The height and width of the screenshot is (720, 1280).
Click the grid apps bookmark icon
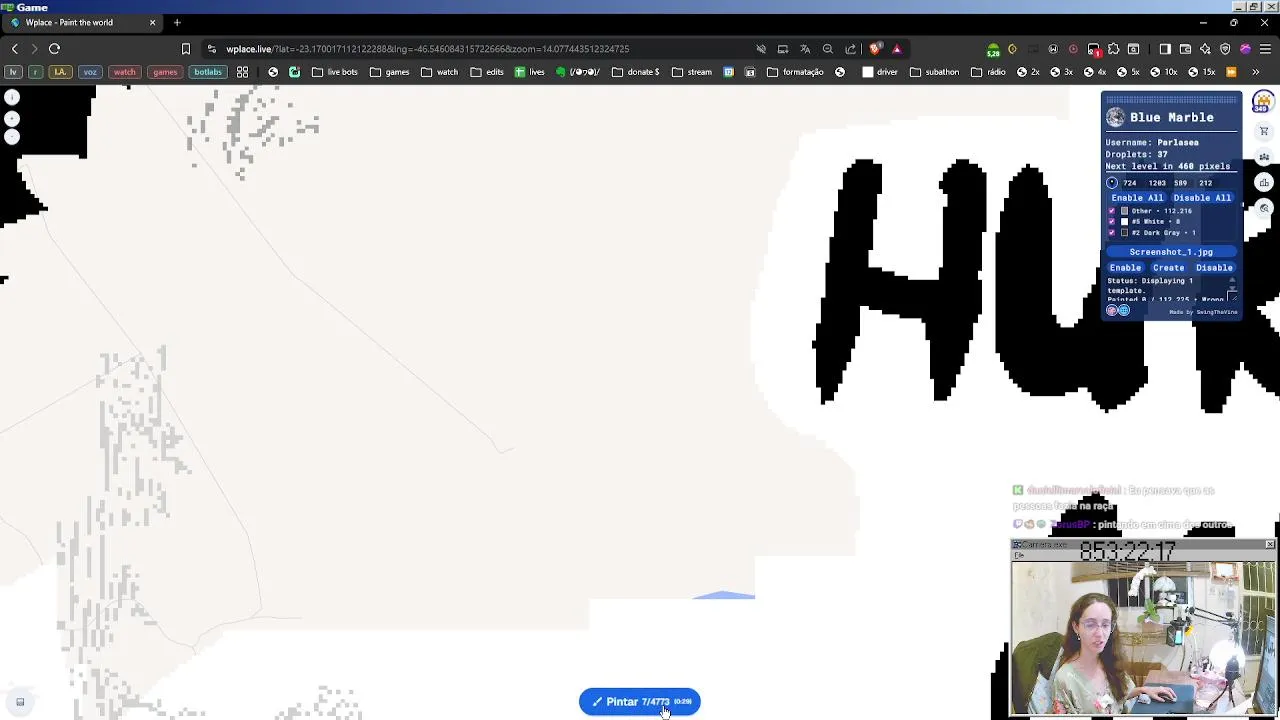[242, 72]
